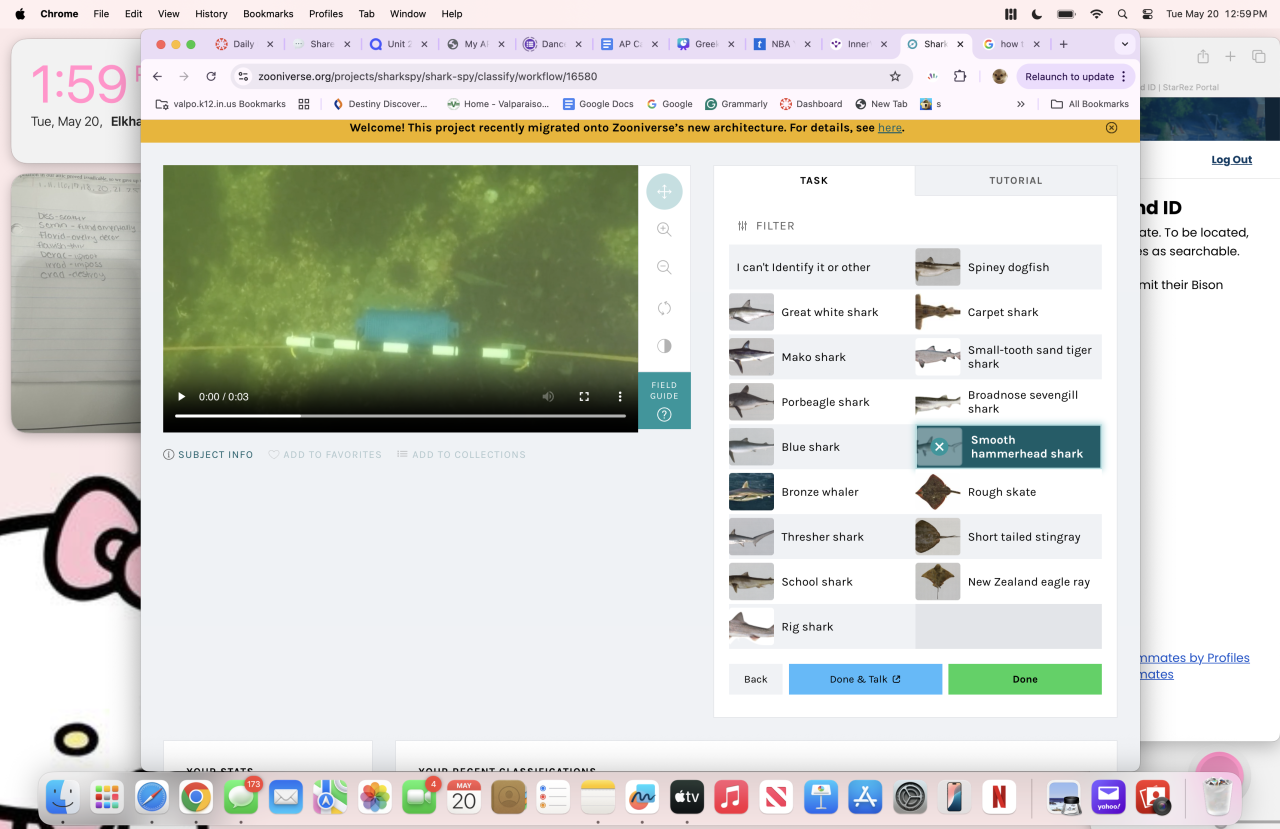Open the Field Guide panel
The image size is (1280, 829).
pos(664,400)
